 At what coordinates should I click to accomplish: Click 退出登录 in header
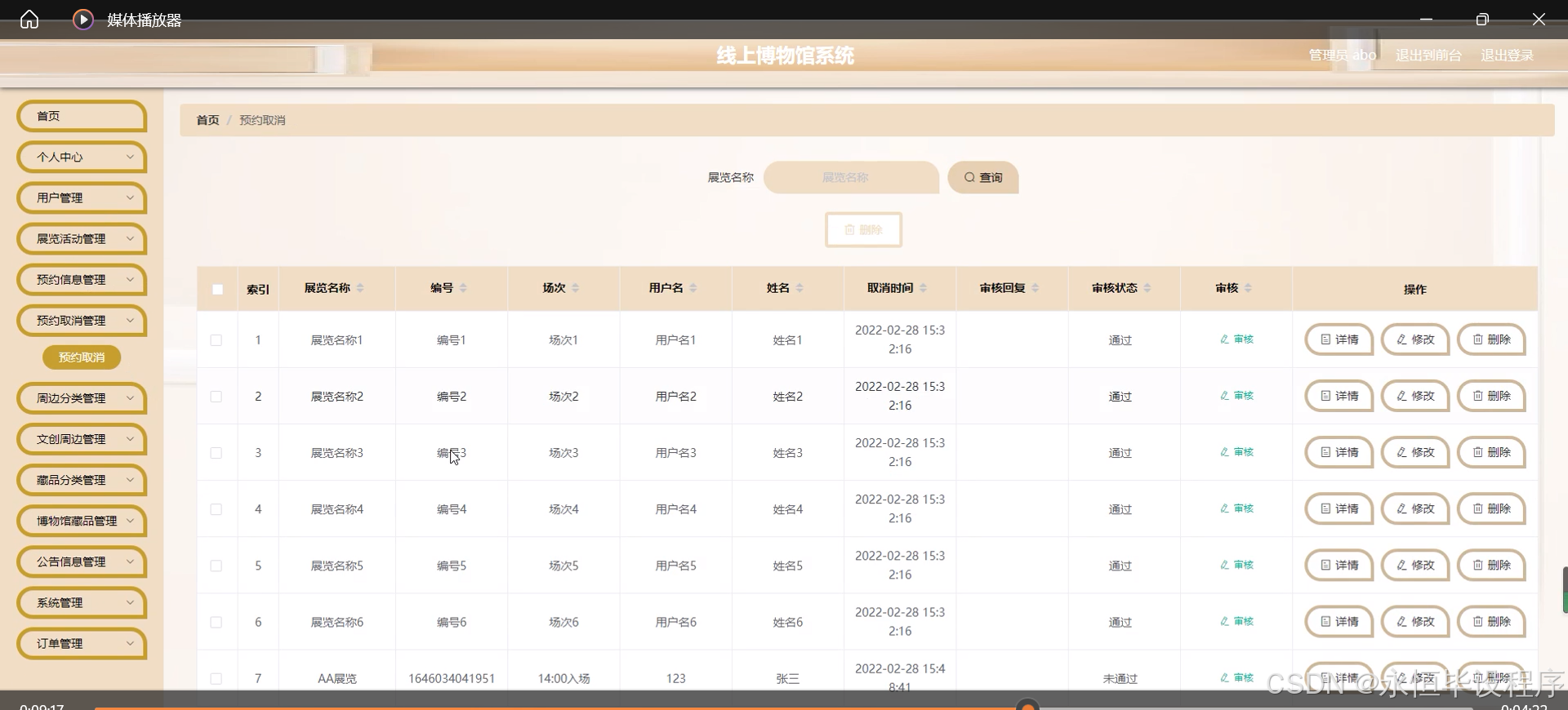tap(1507, 55)
